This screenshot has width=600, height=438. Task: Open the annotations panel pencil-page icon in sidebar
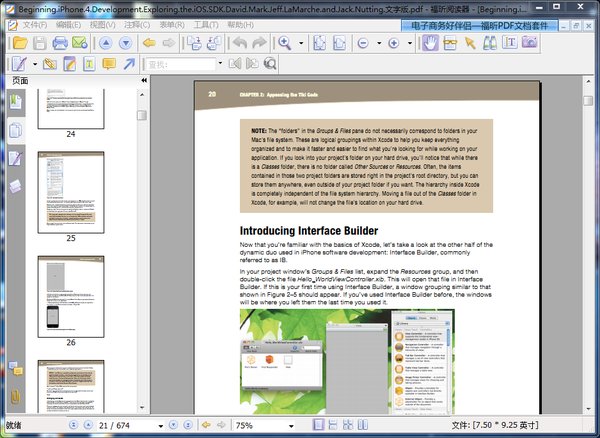coord(16,158)
